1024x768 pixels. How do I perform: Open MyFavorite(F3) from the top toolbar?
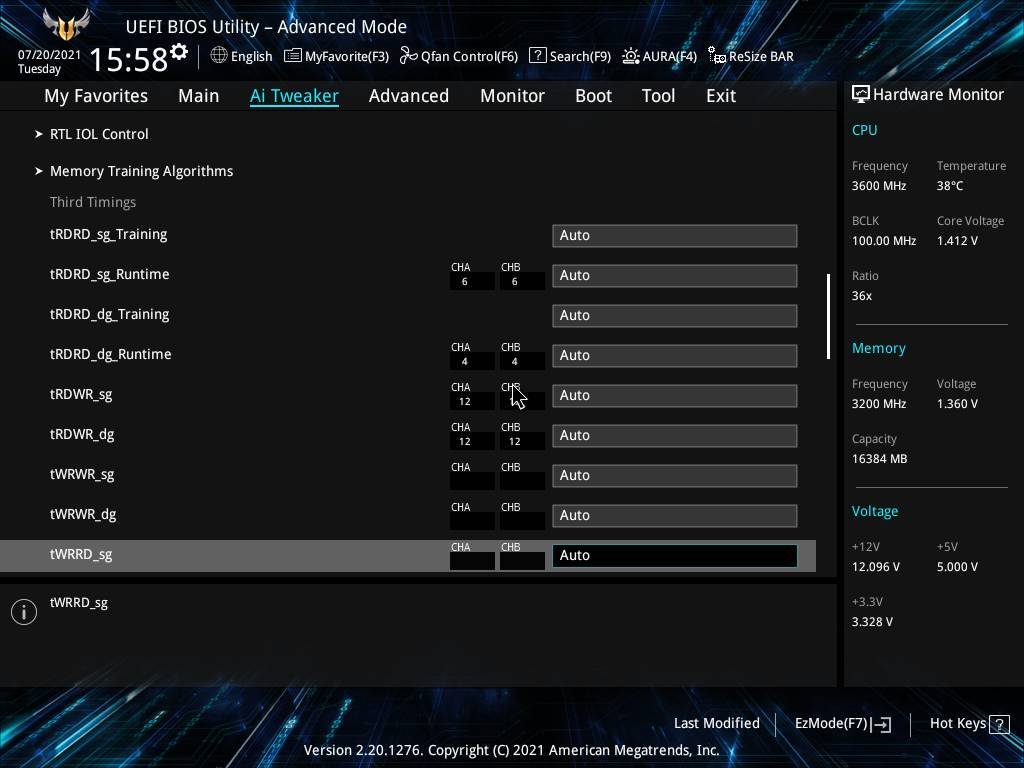point(336,56)
